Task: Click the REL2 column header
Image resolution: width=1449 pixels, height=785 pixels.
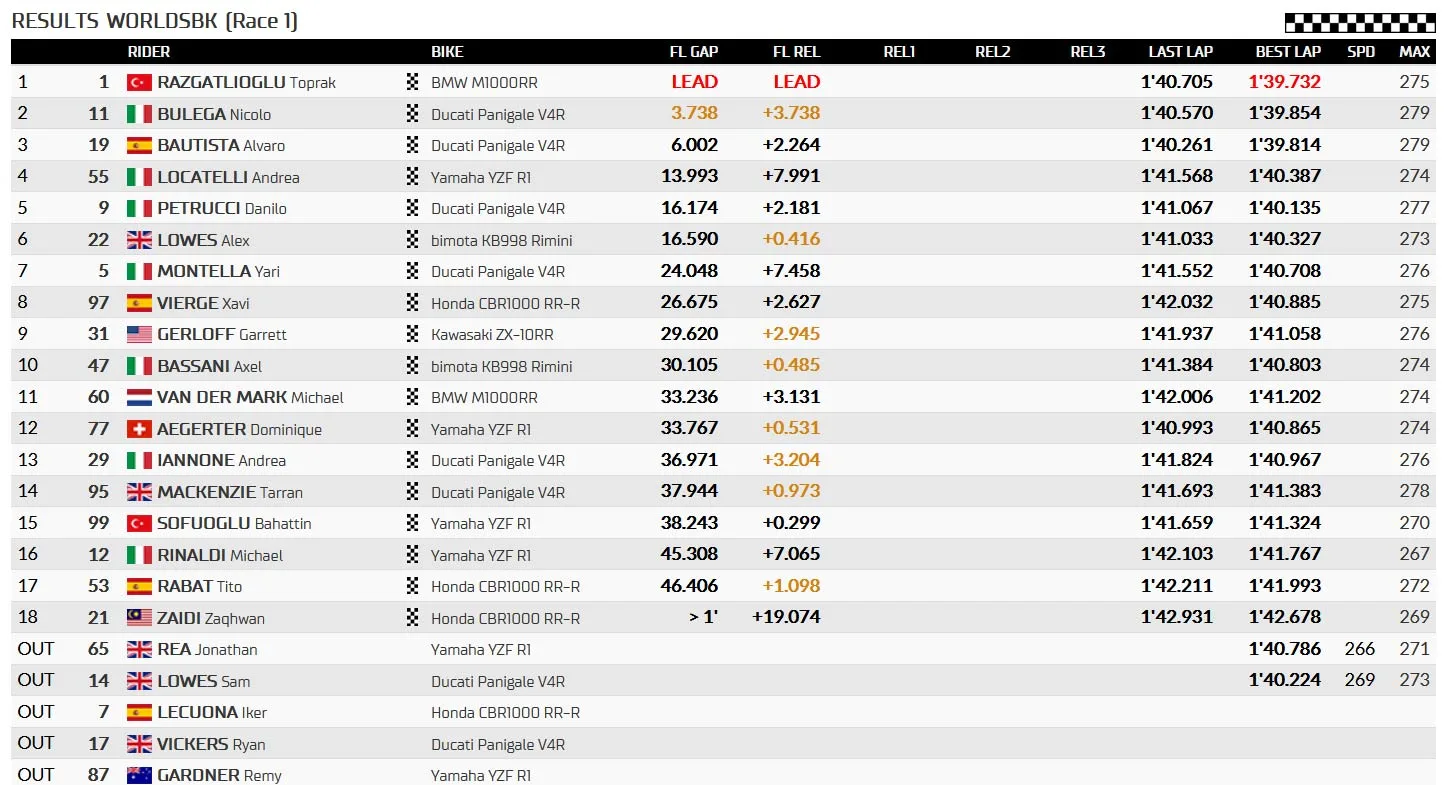Action: (993, 51)
